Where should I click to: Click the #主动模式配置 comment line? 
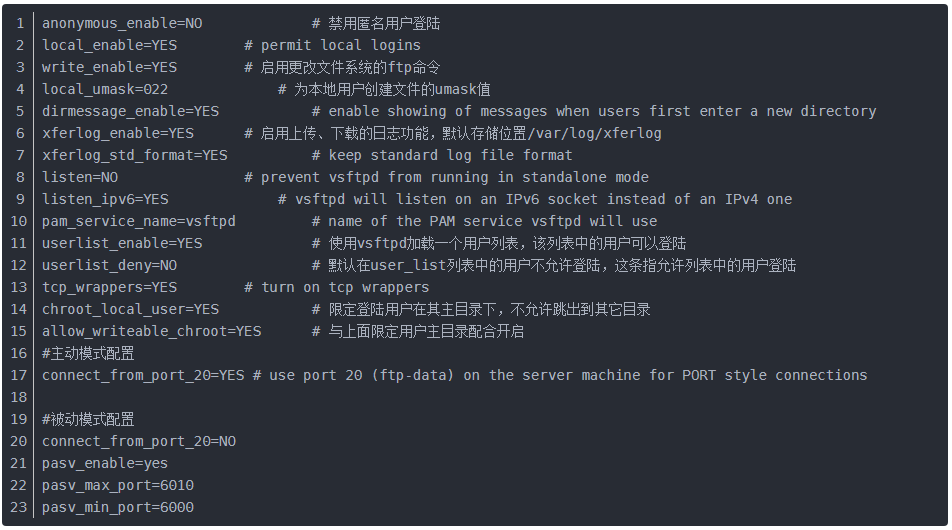point(88,353)
